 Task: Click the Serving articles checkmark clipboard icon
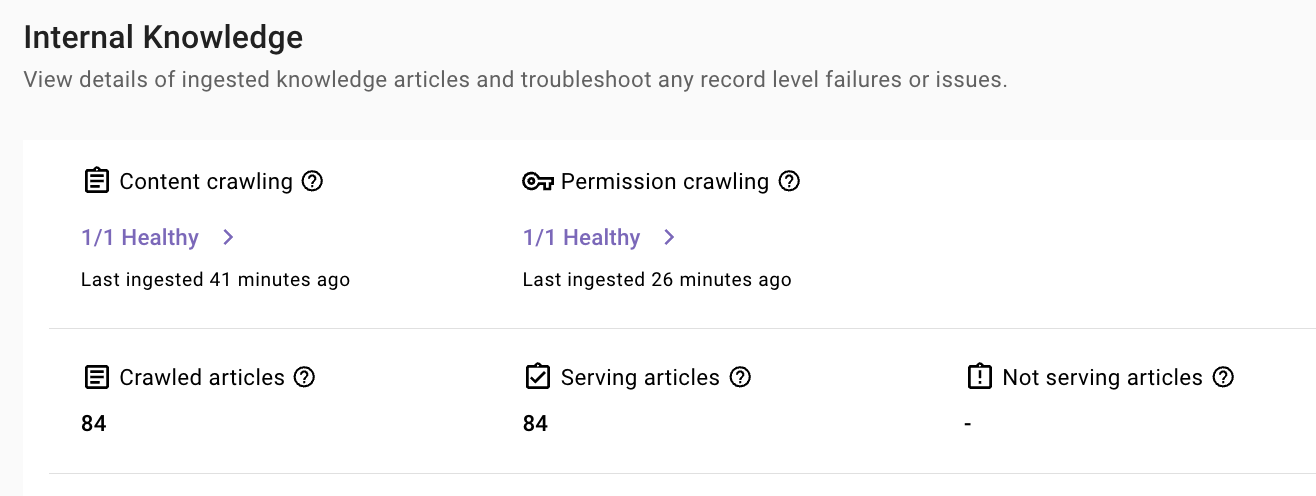(538, 377)
